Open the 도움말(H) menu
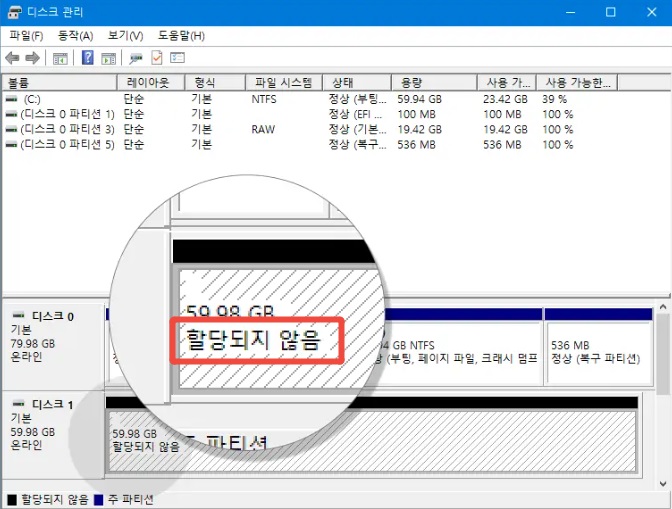672x509 pixels. click(181, 36)
